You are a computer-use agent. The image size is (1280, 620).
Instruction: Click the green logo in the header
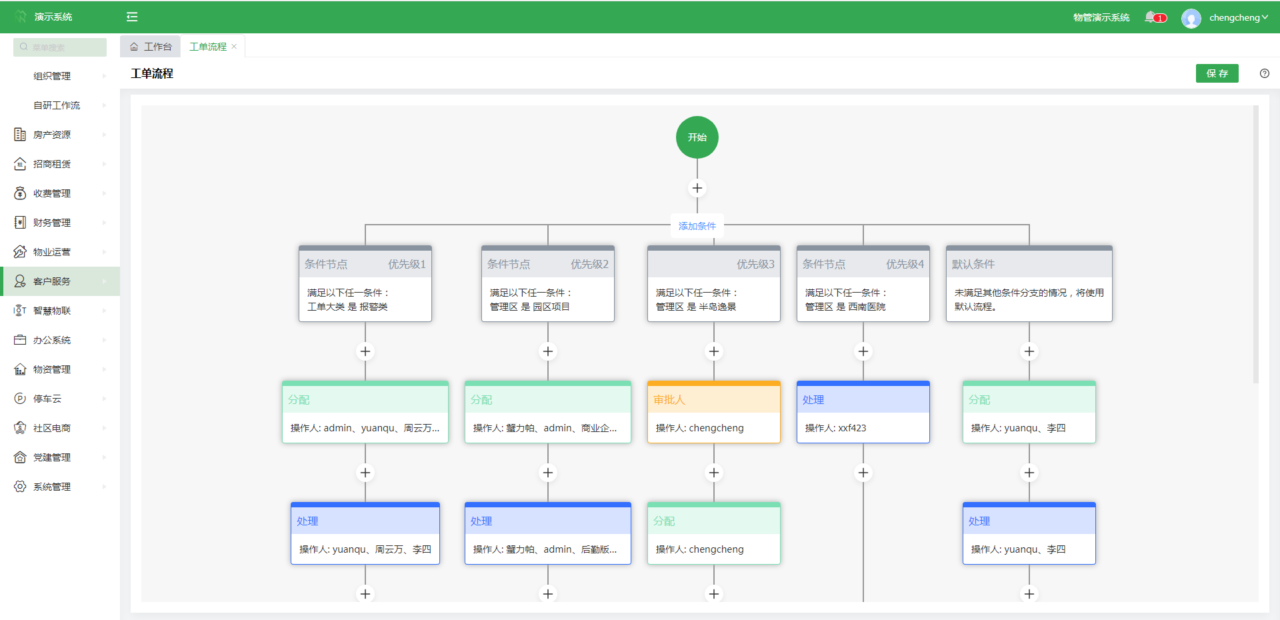(19, 17)
